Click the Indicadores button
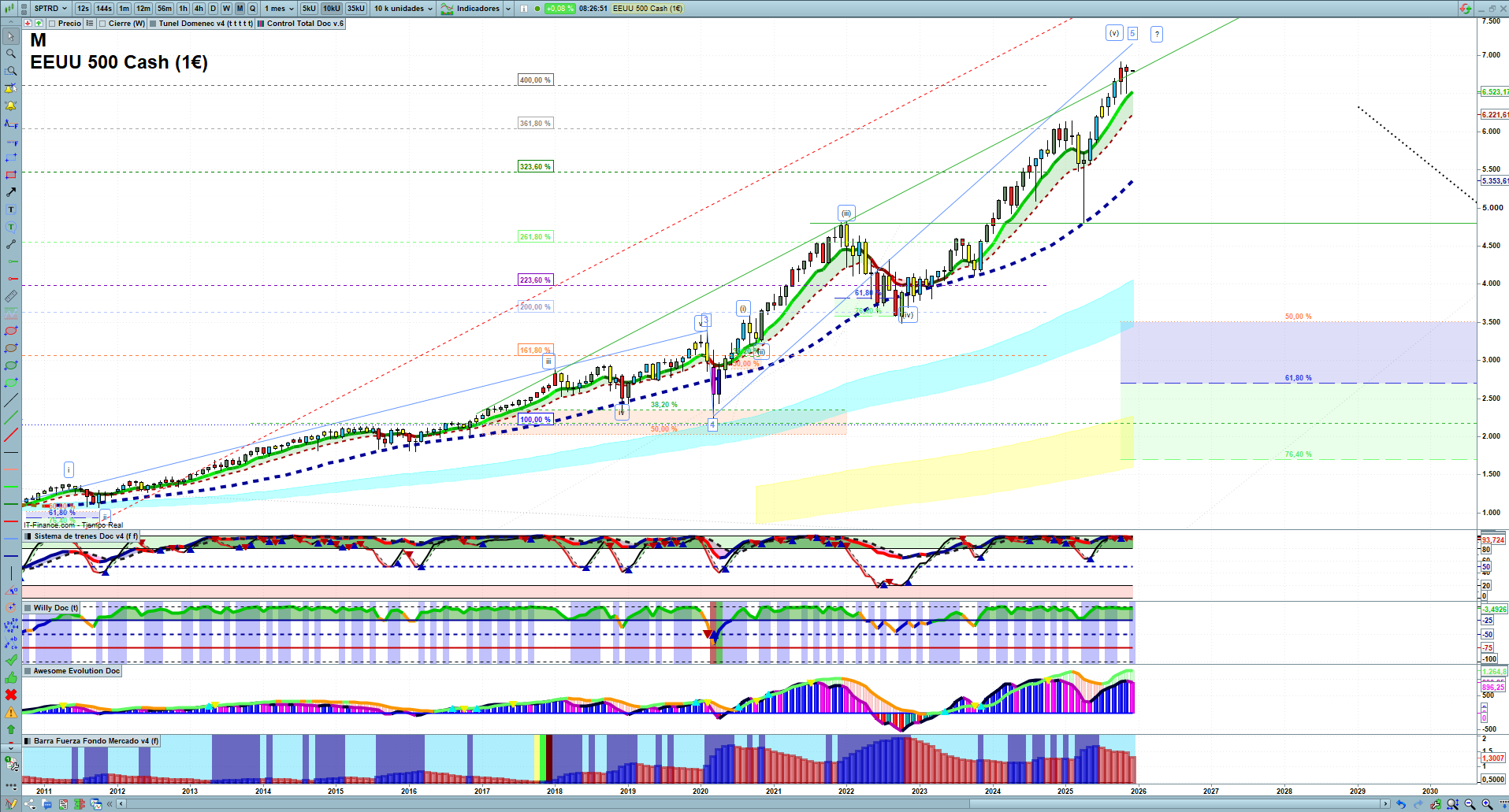 [x=471, y=9]
